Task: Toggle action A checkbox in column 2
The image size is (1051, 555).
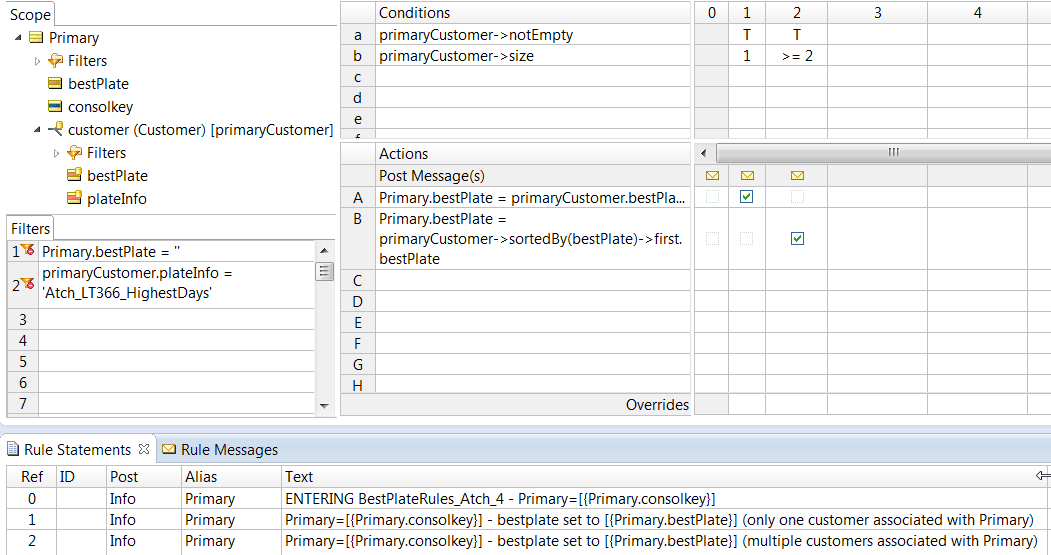Action: click(x=797, y=196)
